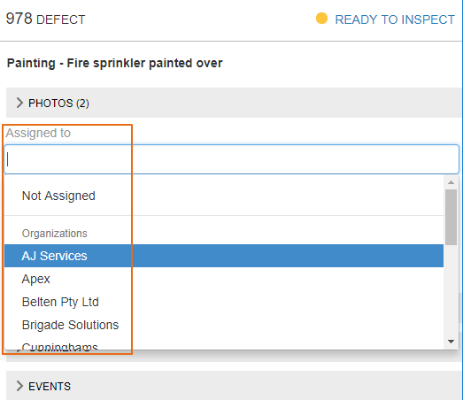463x400 pixels.
Task: Click the Organizations group heading
Action: pos(55,233)
